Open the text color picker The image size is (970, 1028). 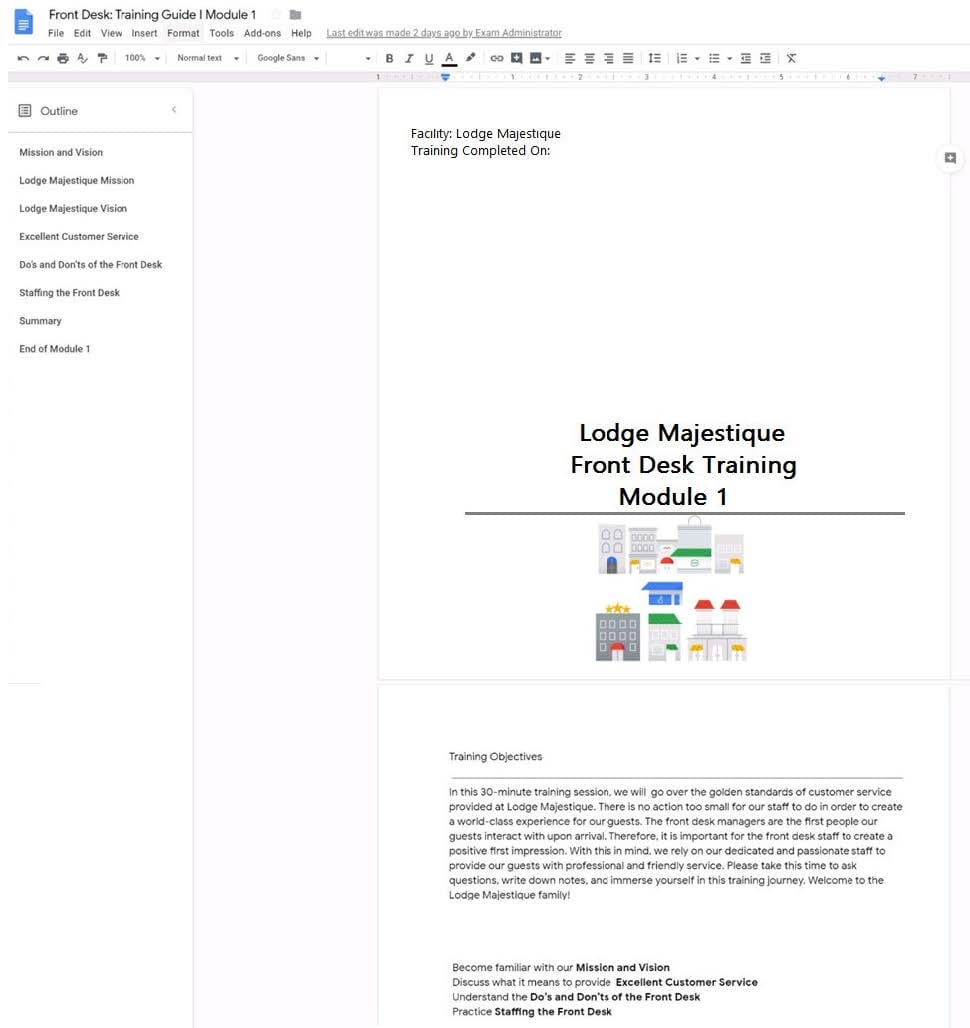(x=449, y=58)
